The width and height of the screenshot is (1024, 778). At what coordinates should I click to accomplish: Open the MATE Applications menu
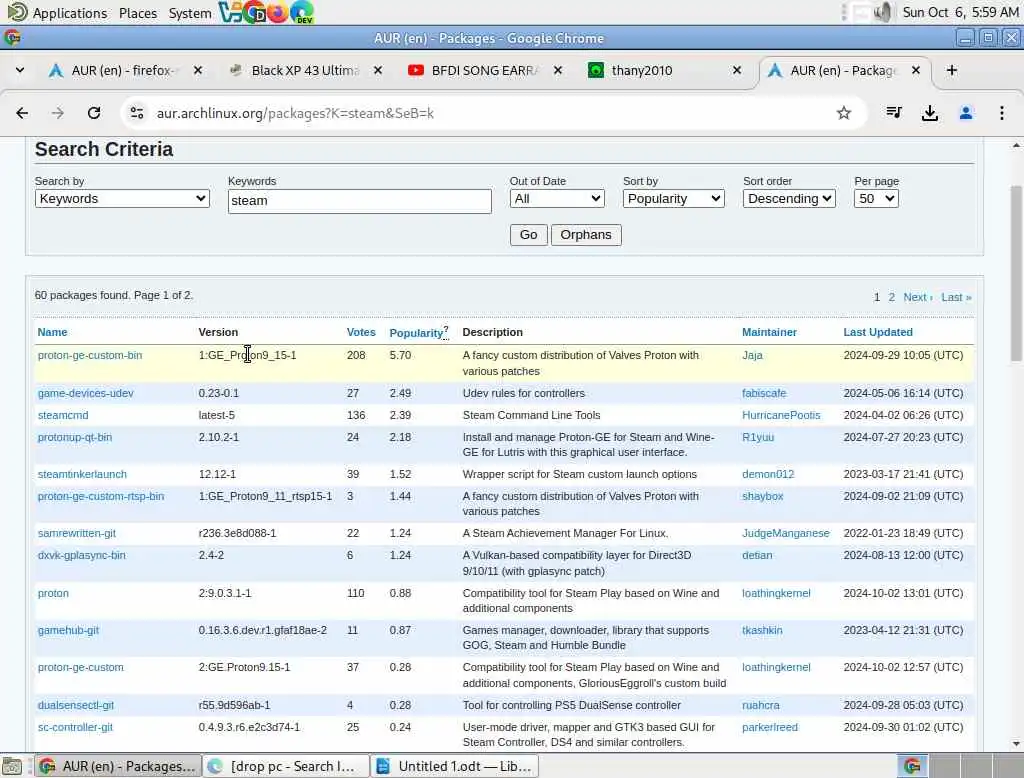click(57, 12)
